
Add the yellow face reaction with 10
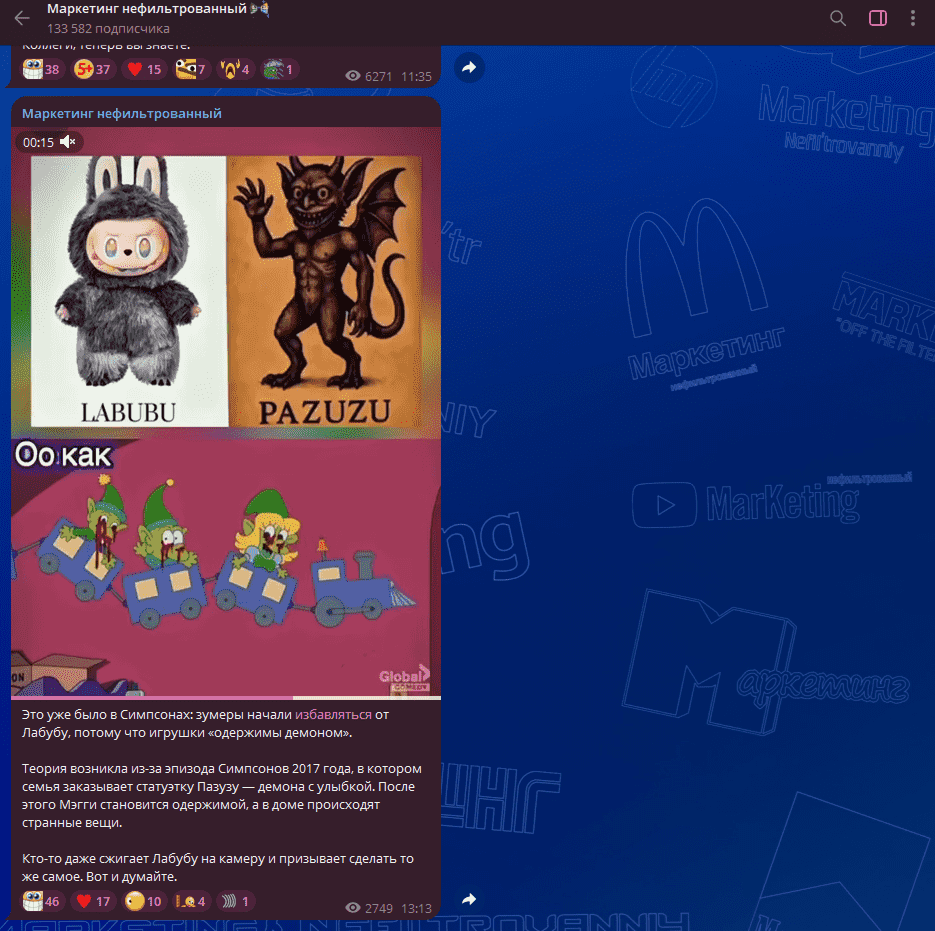144,901
